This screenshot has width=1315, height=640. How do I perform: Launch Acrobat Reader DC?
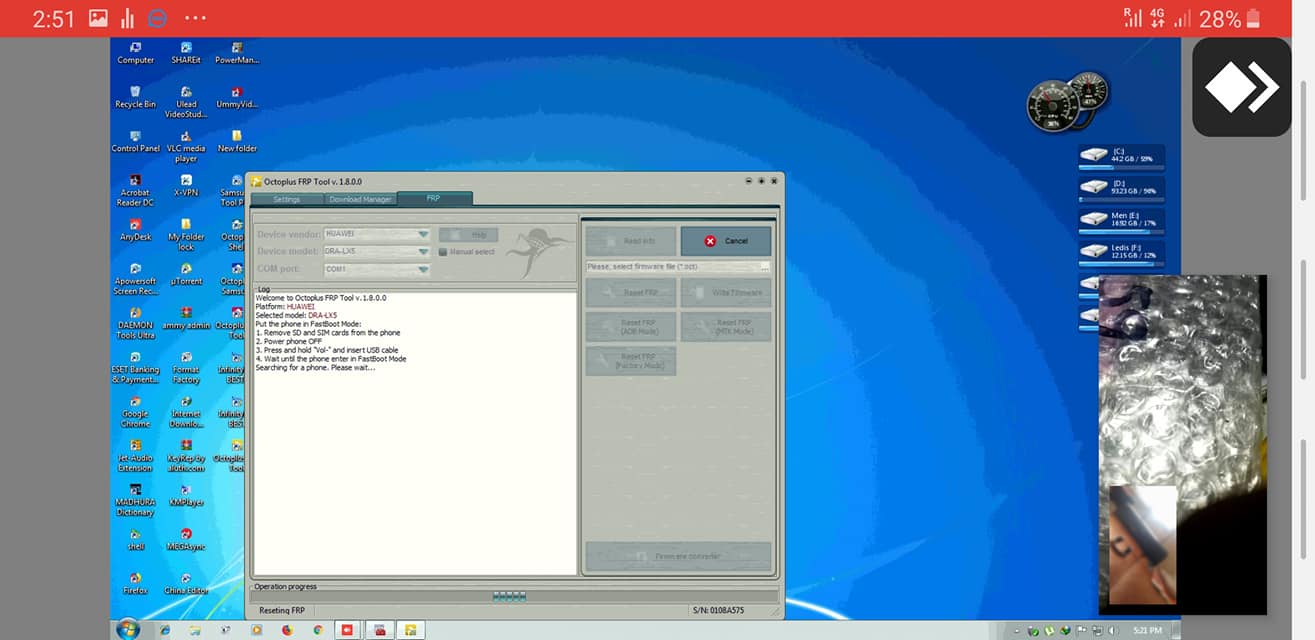click(135, 190)
